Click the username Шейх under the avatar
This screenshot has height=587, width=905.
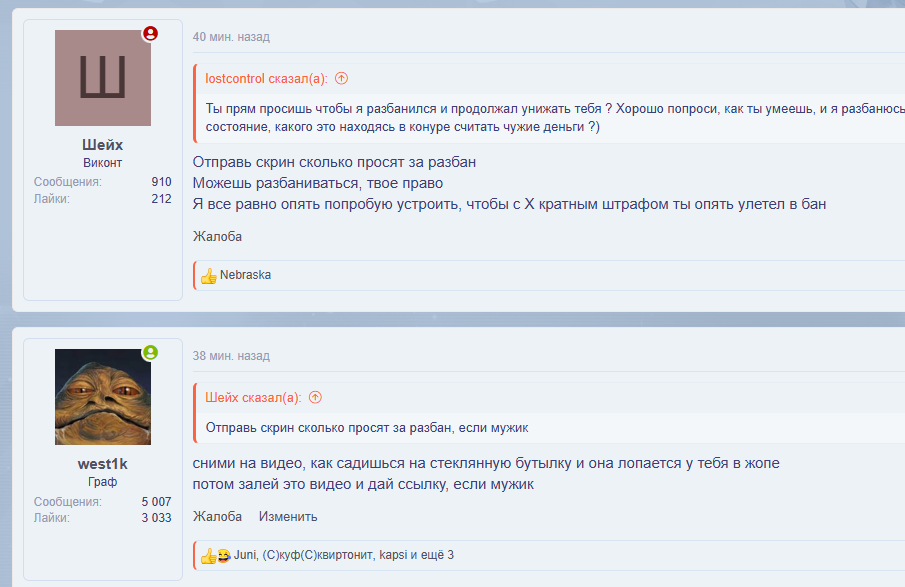tap(103, 145)
